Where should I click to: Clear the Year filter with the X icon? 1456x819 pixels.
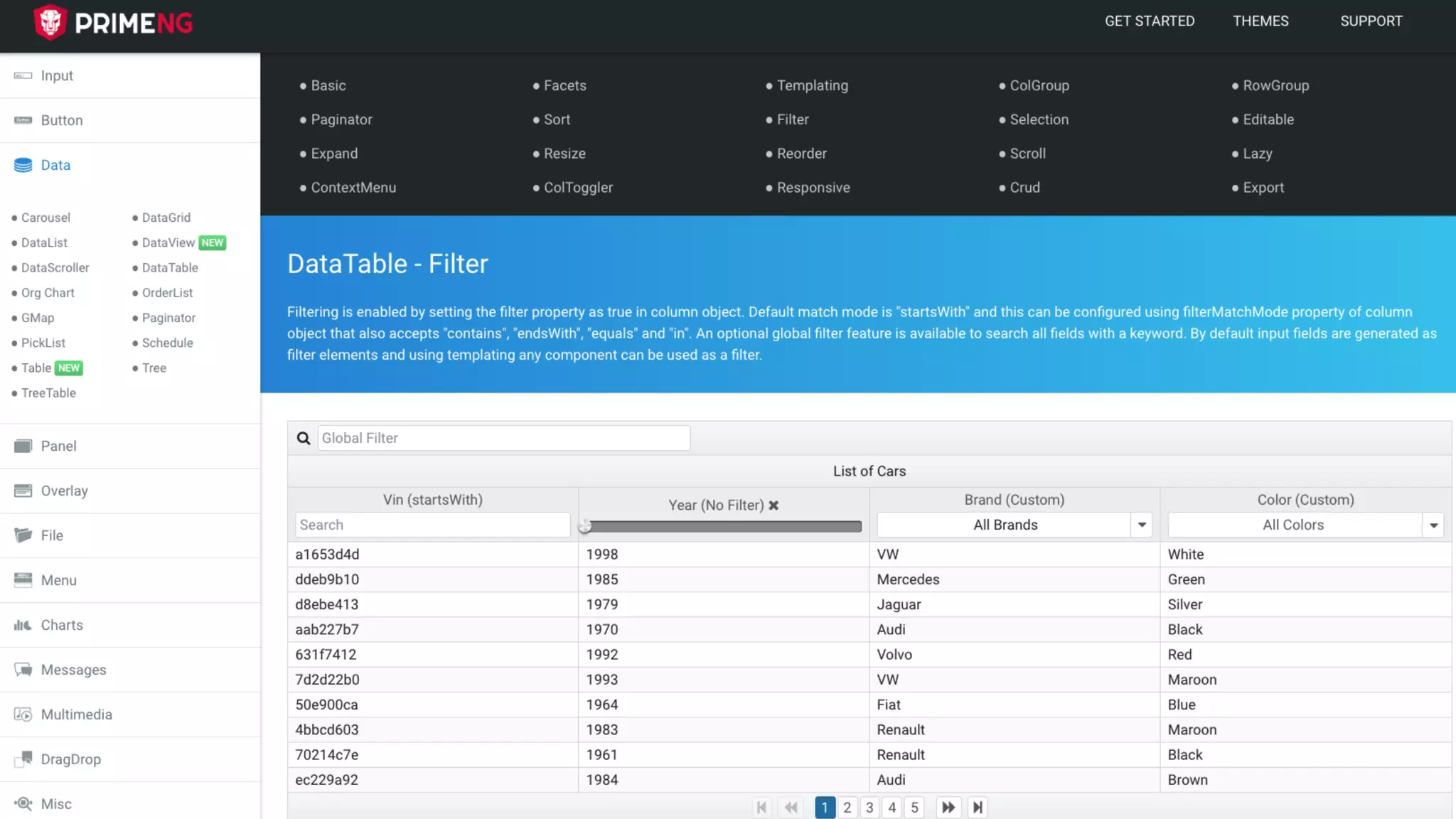click(x=773, y=505)
